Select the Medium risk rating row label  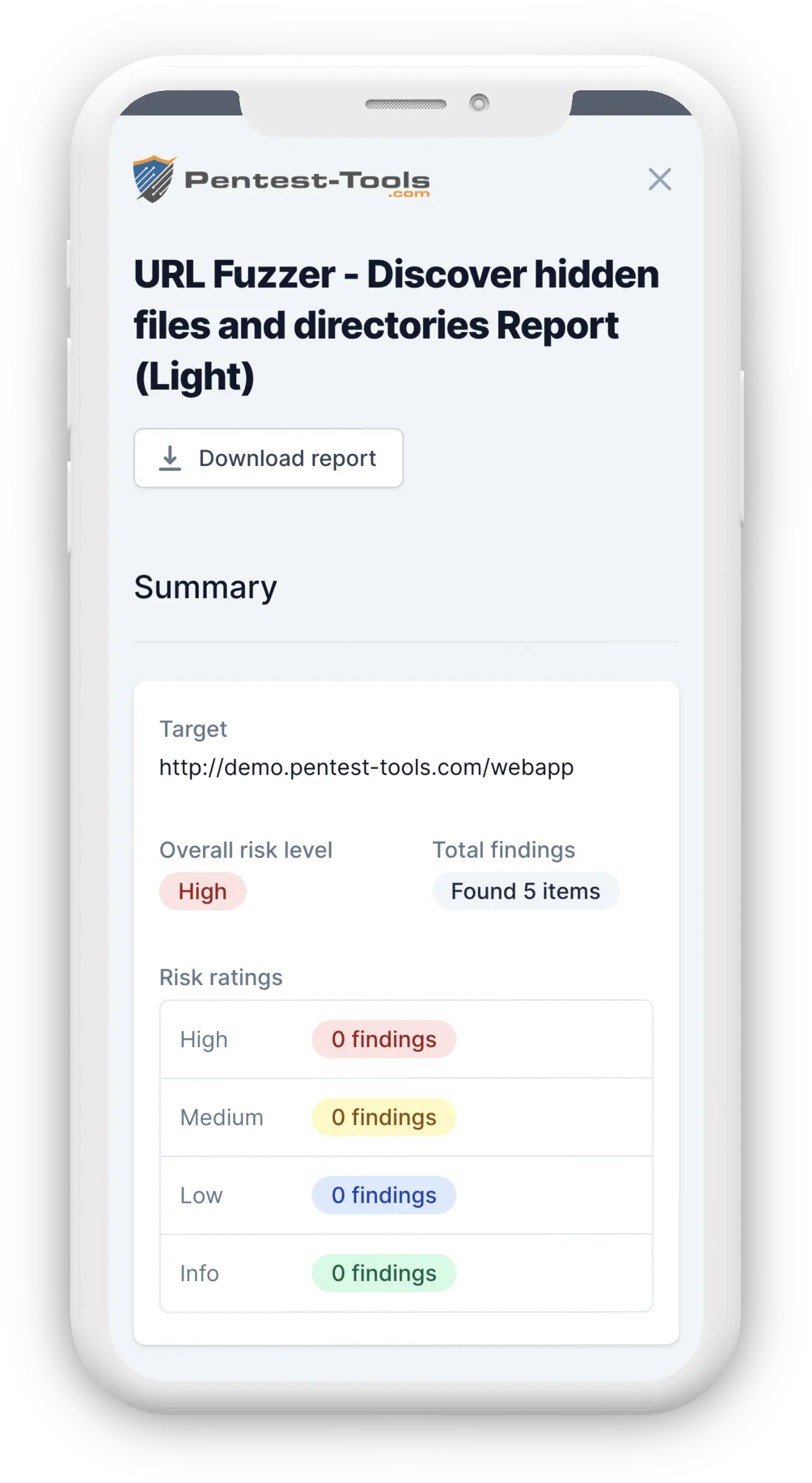[222, 1118]
